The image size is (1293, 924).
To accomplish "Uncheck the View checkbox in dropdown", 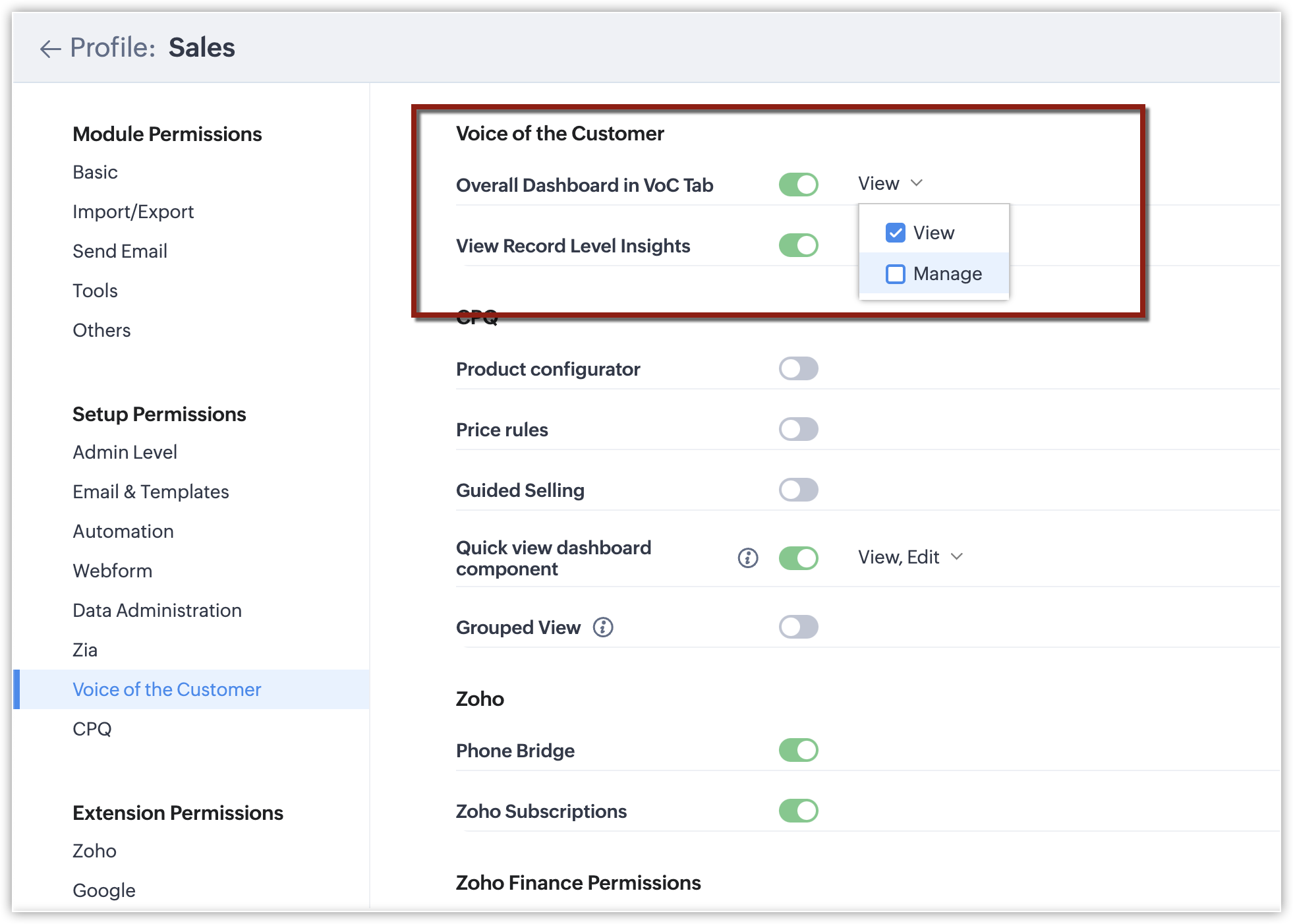I will tap(895, 233).
